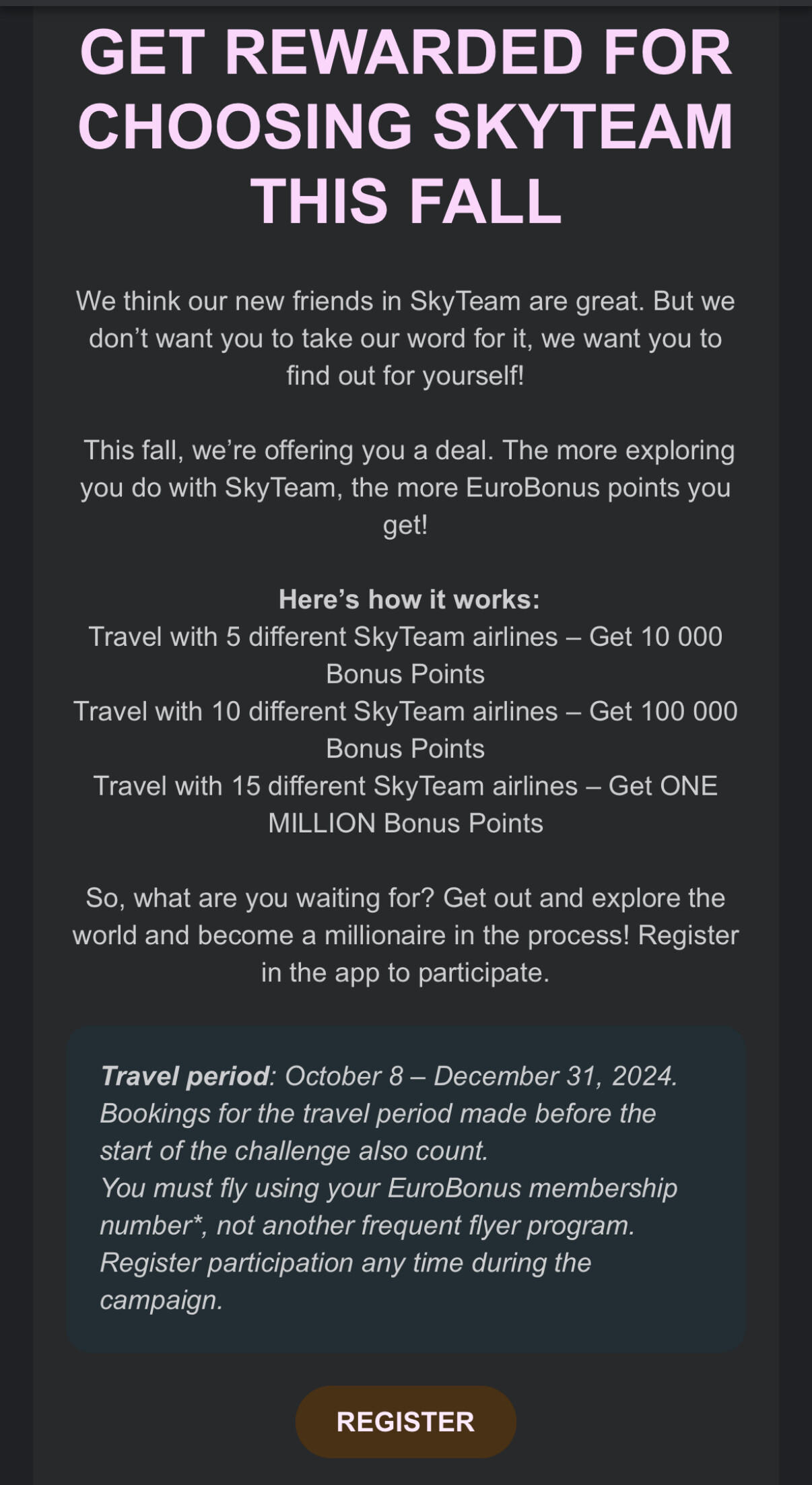Click the 'Get Rewarded for Choosing SkyTeam' headline
Screen dimensions: 812x1485
[405, 126]
